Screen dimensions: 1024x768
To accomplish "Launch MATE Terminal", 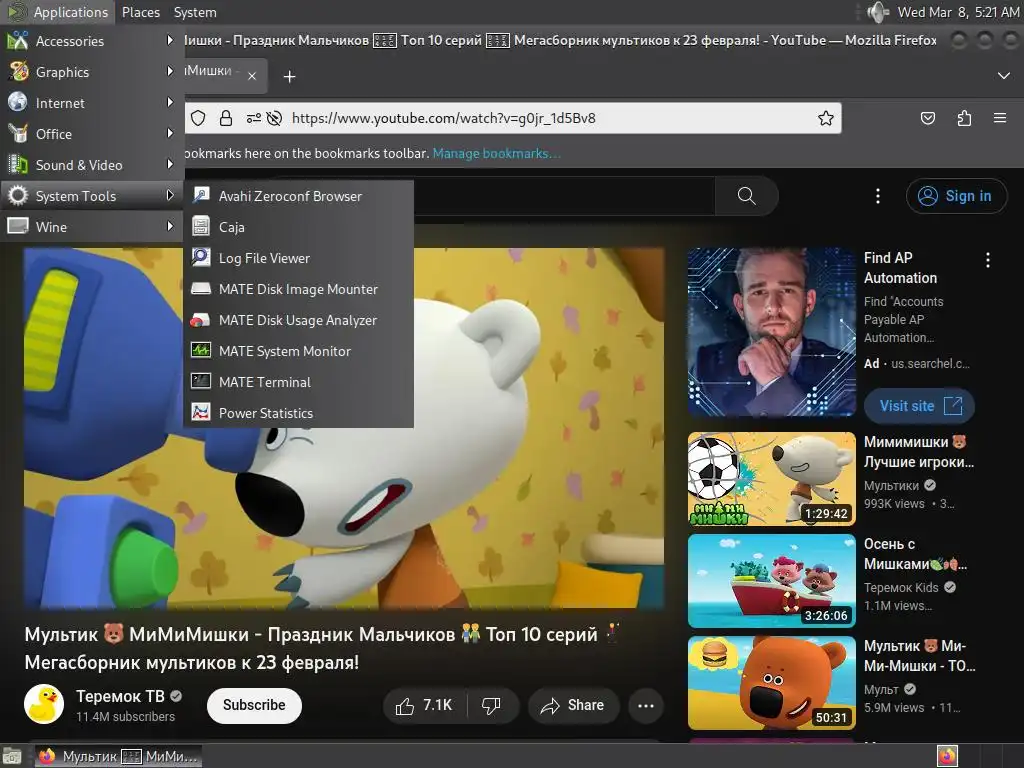I will click(298, 382).
